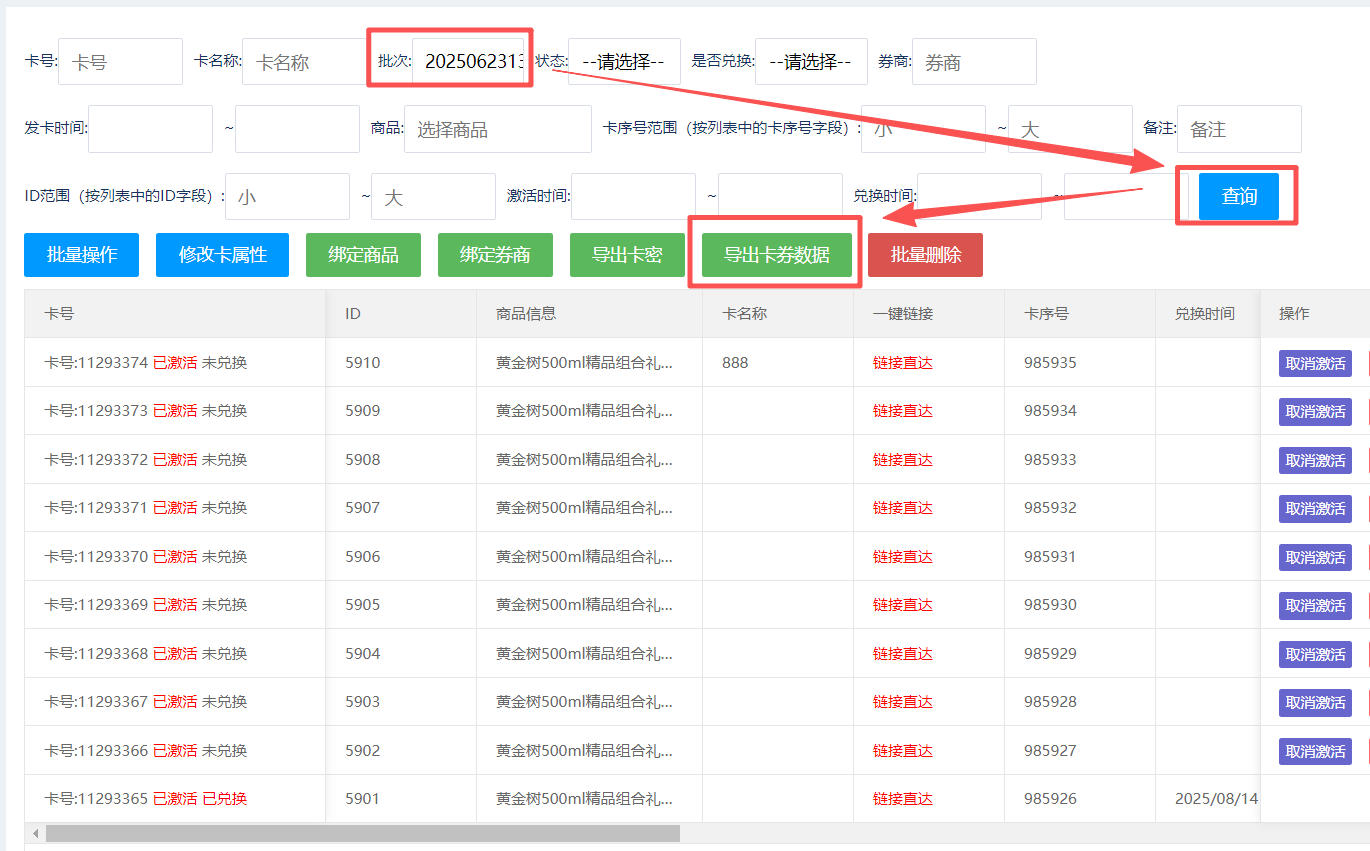This screenshot has width=1370, height=851.
Task: Click the 导出卡密 export button
Action: click(x=626, y=255)
